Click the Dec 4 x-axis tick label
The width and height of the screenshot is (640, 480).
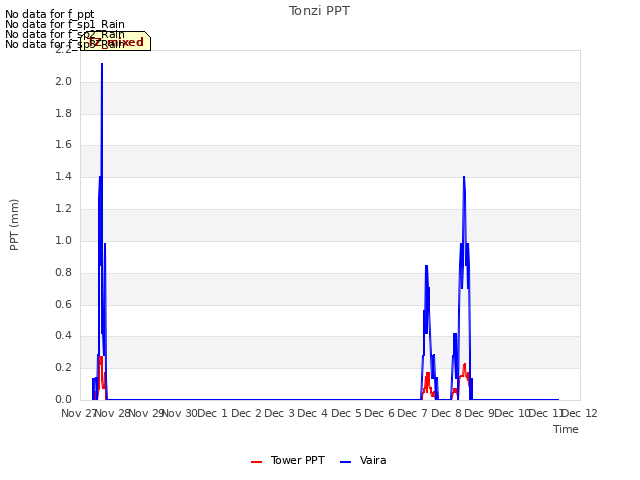pos(313,413)
